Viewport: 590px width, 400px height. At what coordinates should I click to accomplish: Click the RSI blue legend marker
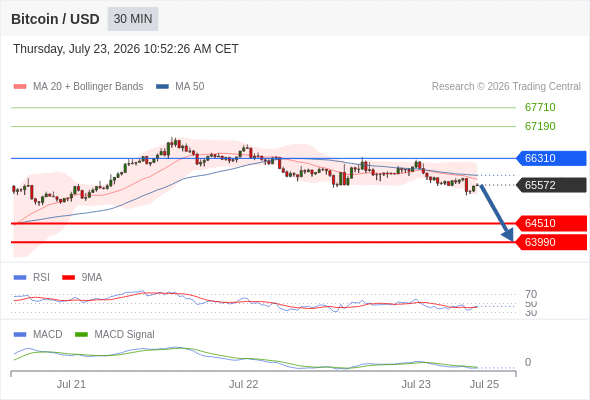(x=20, y=278)
